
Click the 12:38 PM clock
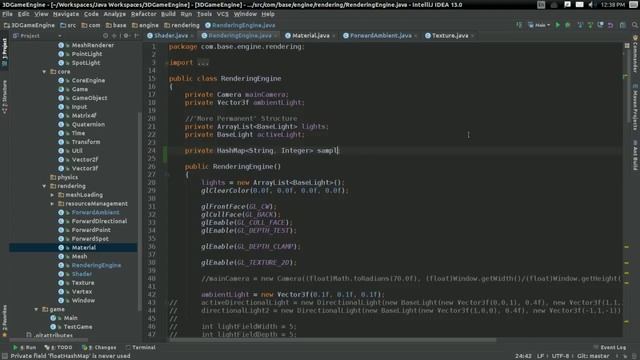pyautogui.click(x=612, y=4)
